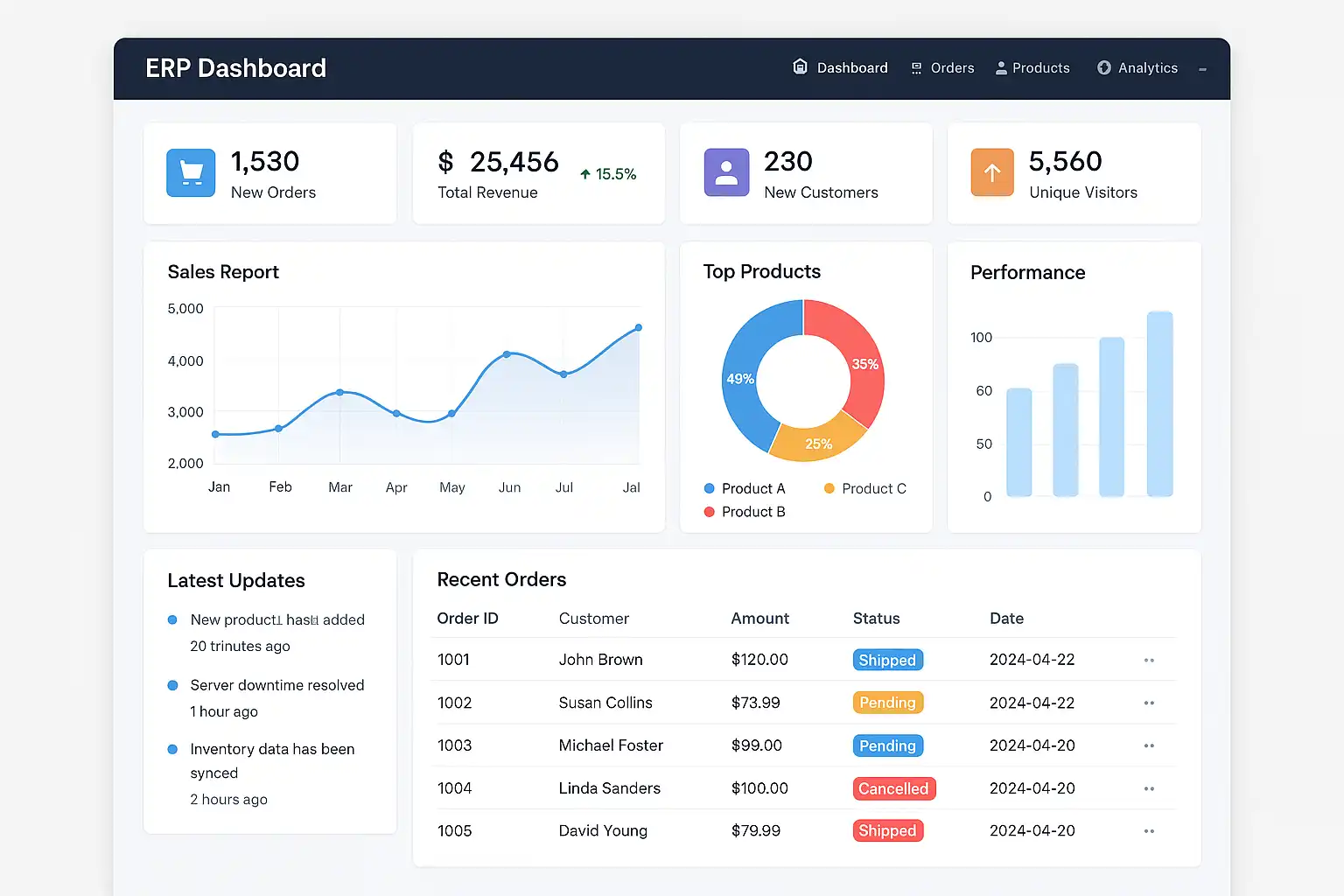The width and height of the screenshot is (1344, 896).
Task: Toggle Product C legend item
Action: pos(865,488)
